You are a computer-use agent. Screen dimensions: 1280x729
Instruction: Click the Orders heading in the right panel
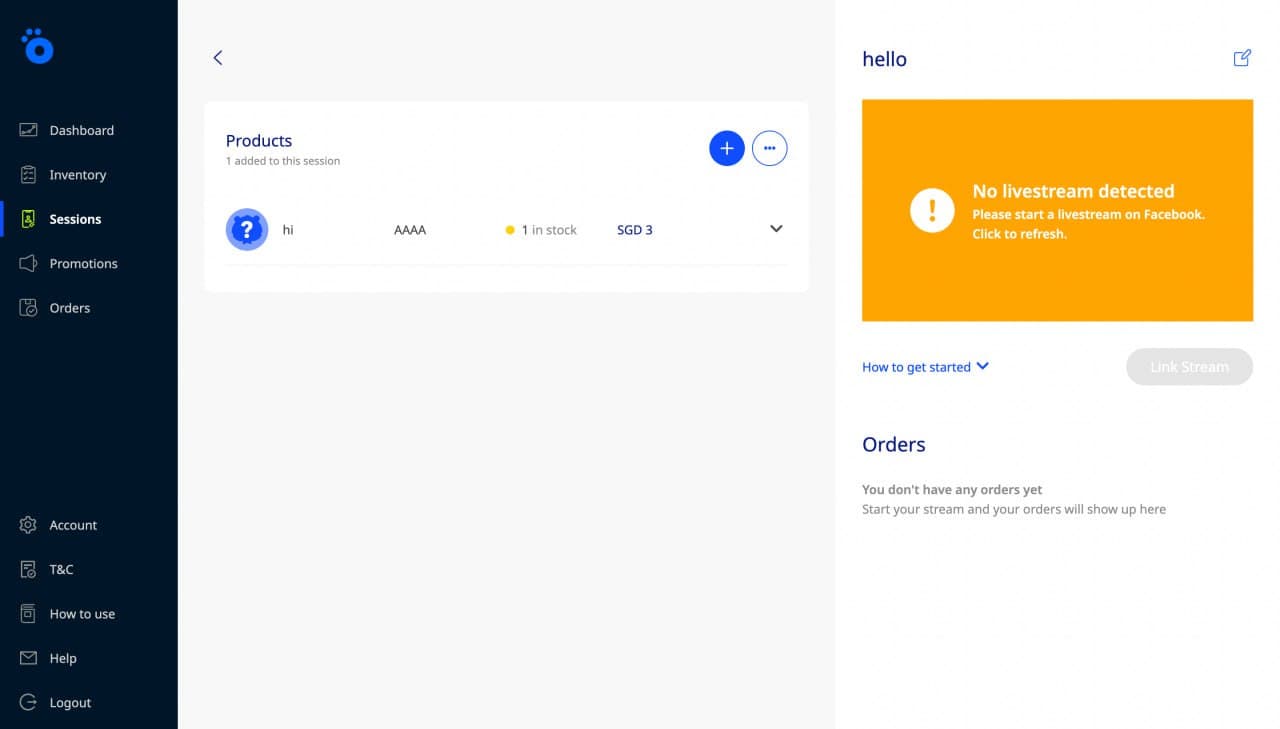tap(894, 445)
